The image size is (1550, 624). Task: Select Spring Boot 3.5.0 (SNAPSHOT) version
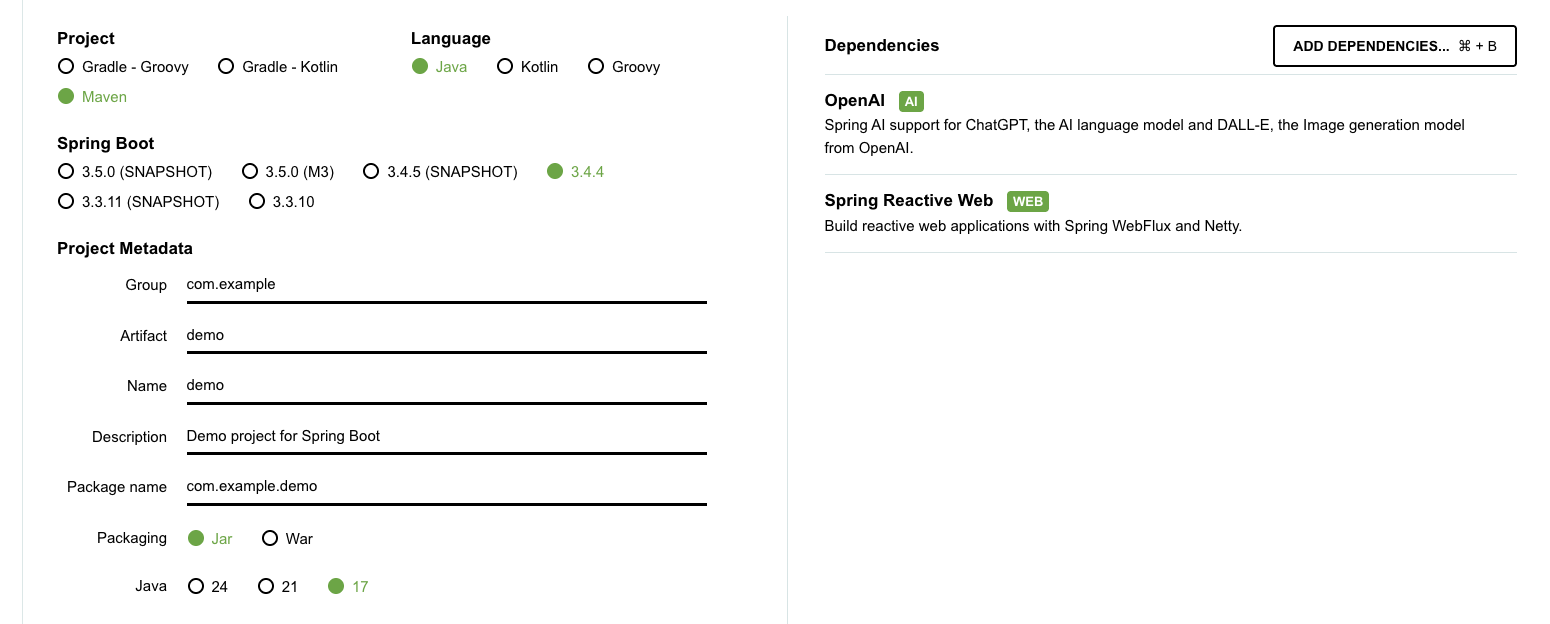click(66, 172)
